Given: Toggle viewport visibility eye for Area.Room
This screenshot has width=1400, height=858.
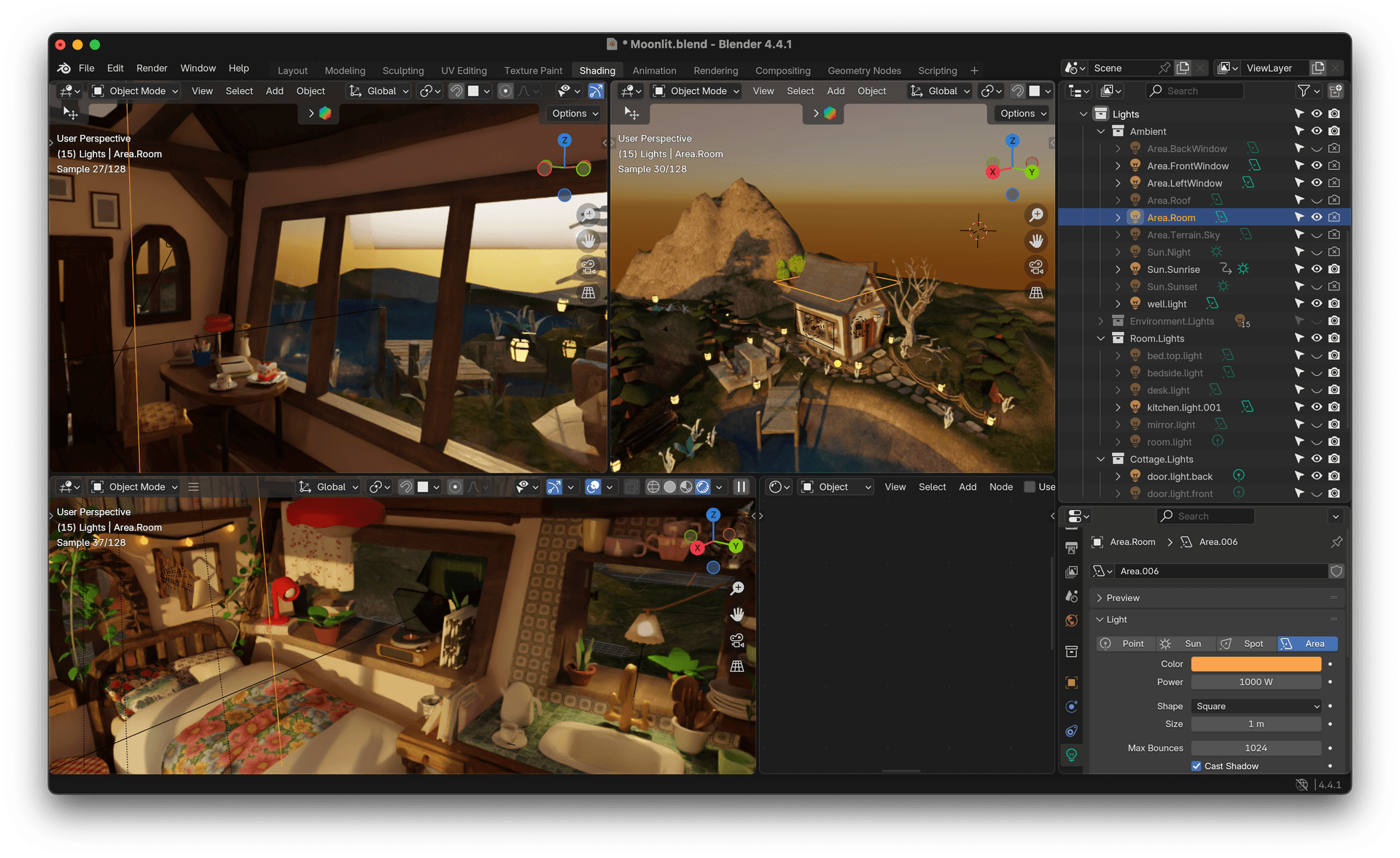Looking at the screenshot, I should [x=1316, y=217].
